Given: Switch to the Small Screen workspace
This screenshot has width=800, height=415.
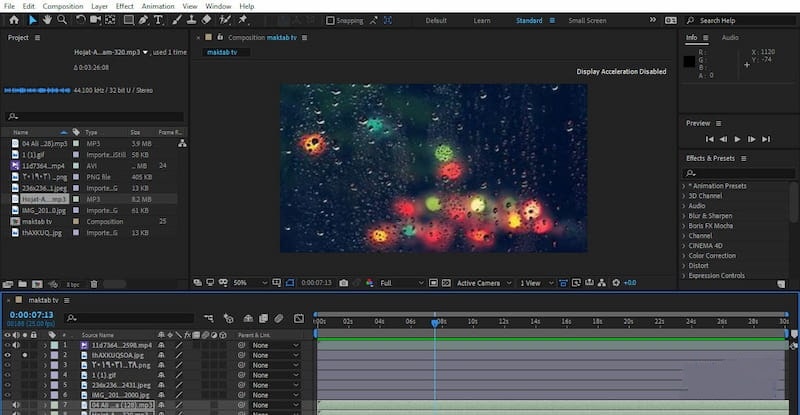Looking at the screenshot, I should click(586, 20).
